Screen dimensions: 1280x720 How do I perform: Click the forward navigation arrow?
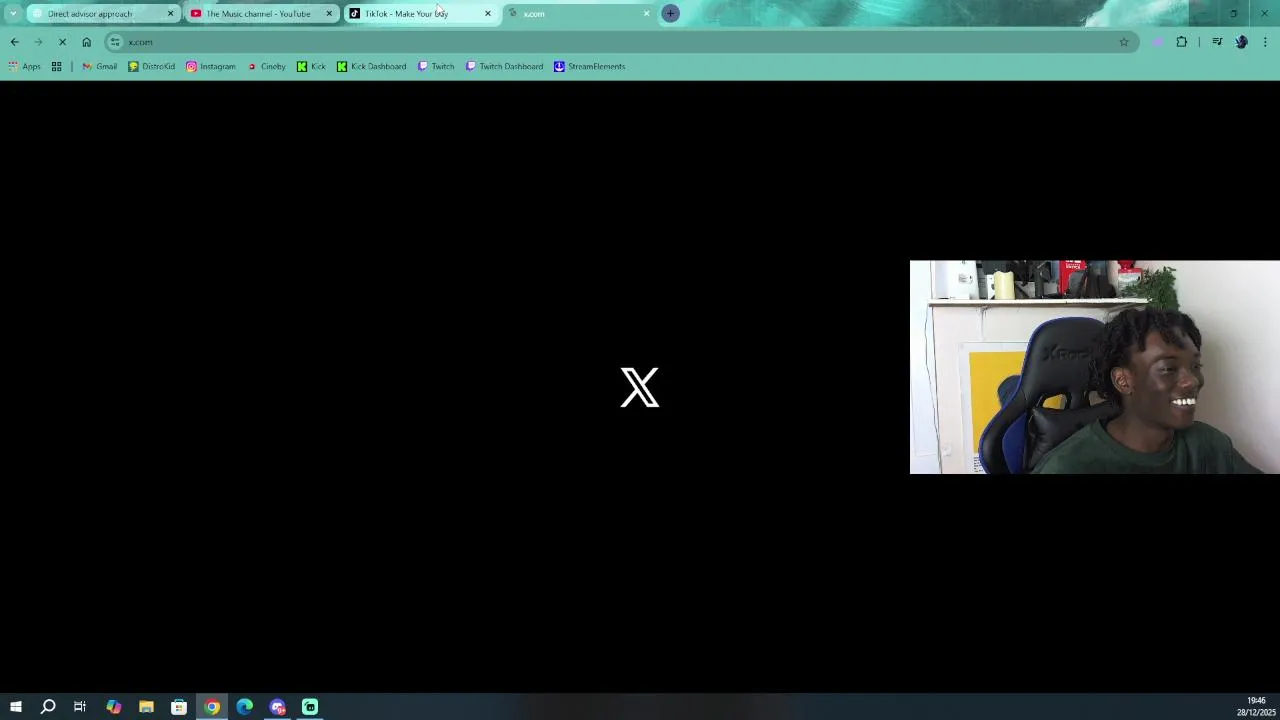click(x=38, y=42)
